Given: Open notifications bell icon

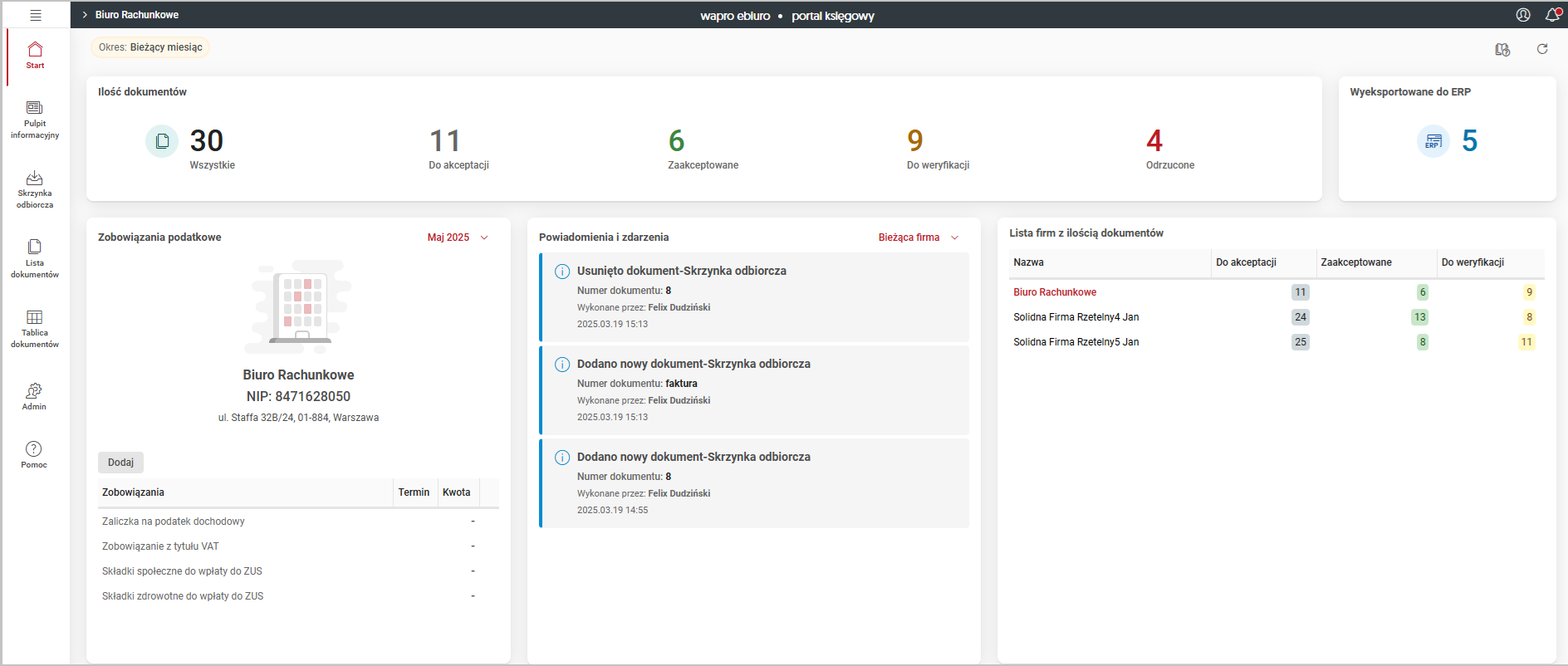Looking at the screenshot, I should pos(1552,15).
